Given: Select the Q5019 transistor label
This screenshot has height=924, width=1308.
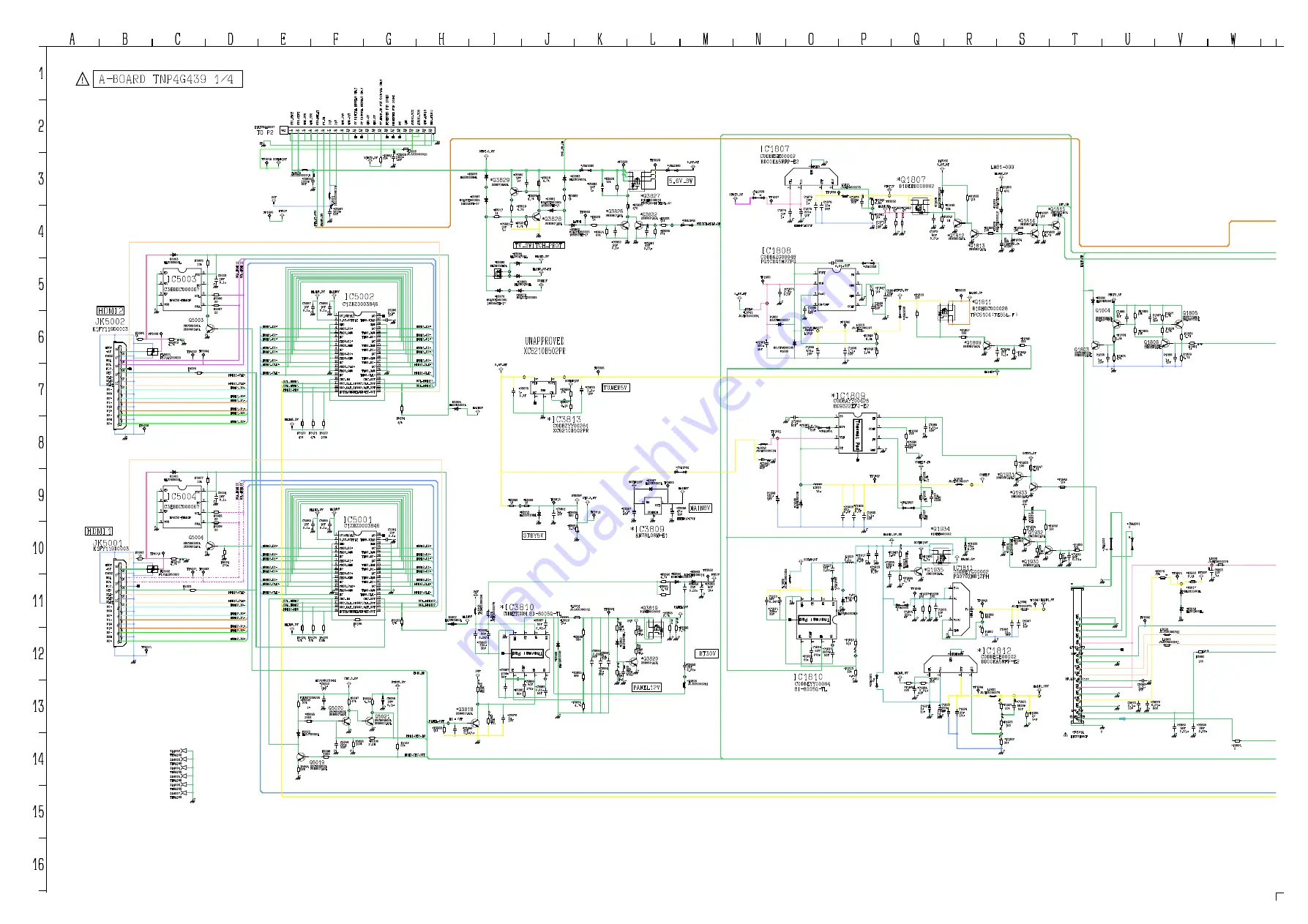Looking at the screenshot, I should [316, 762].
